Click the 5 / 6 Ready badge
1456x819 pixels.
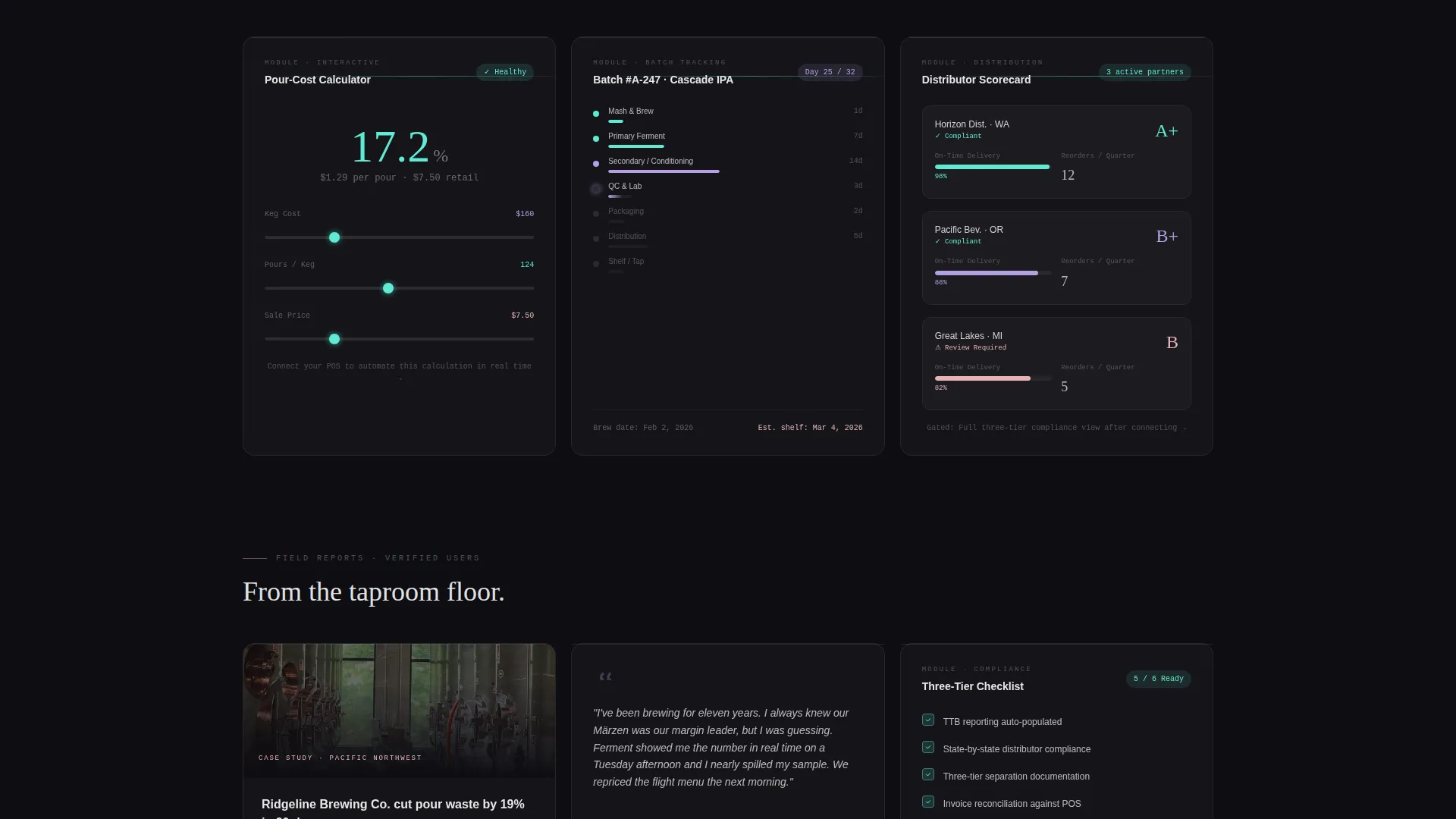point(1158,679)
